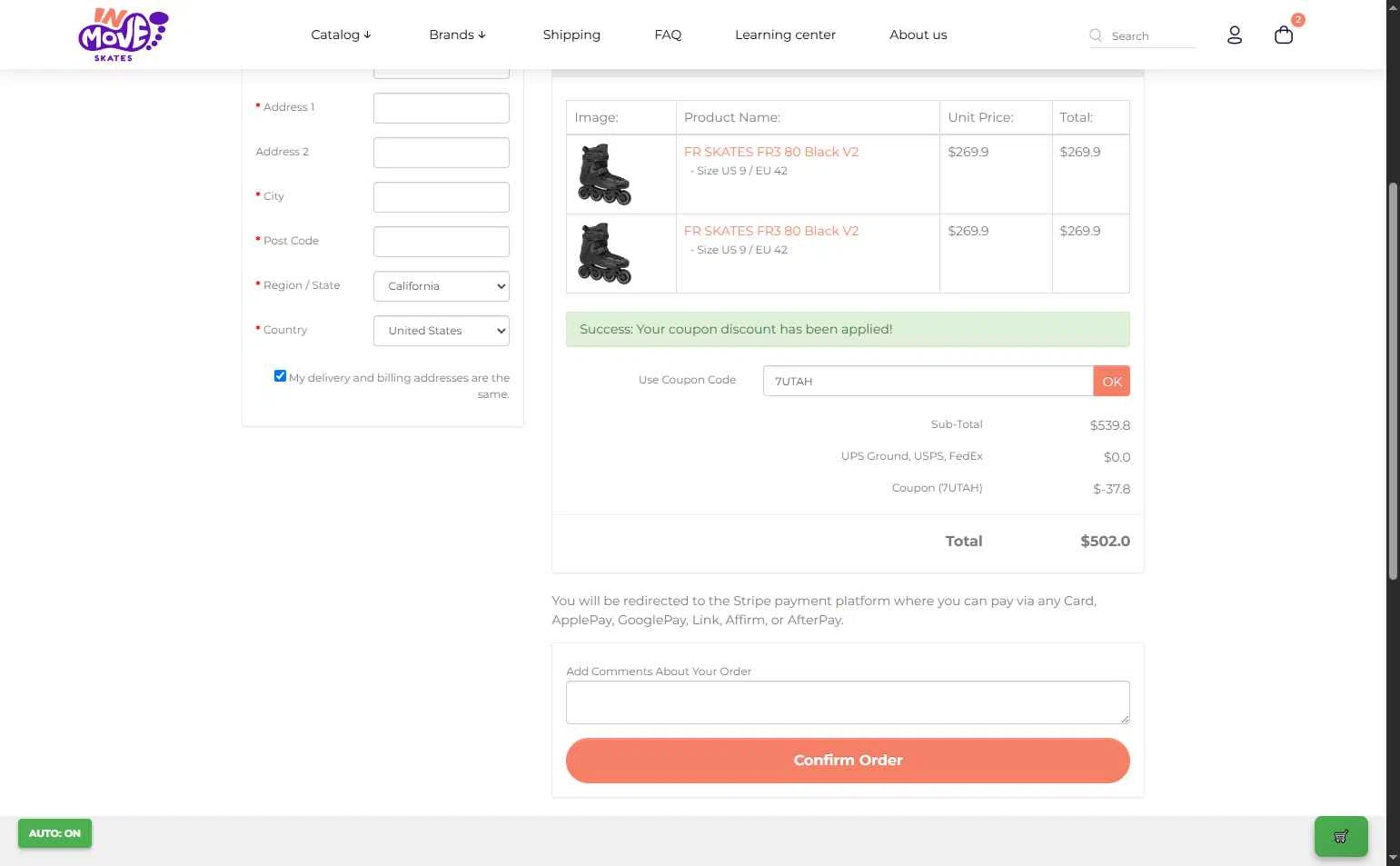Click the first skate product thumbnail

604,174
